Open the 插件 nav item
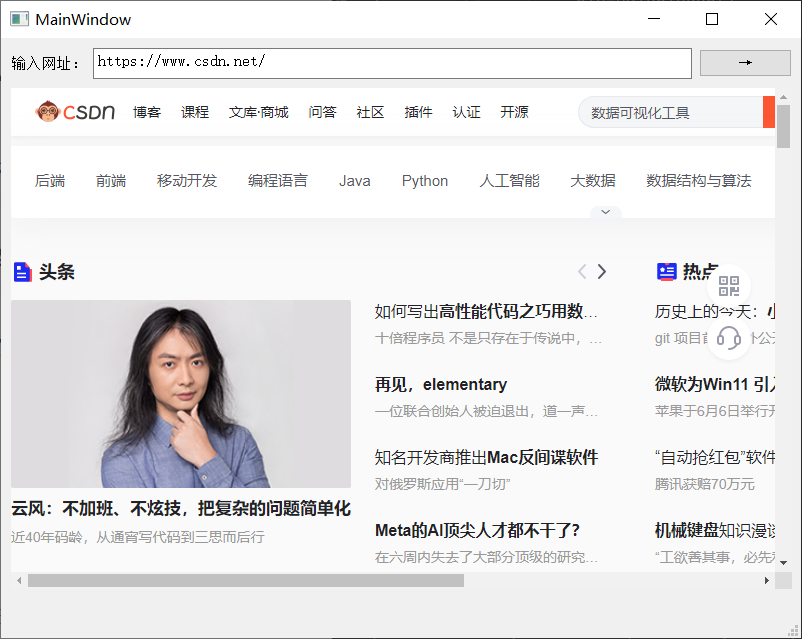 (x=418, y=112)
